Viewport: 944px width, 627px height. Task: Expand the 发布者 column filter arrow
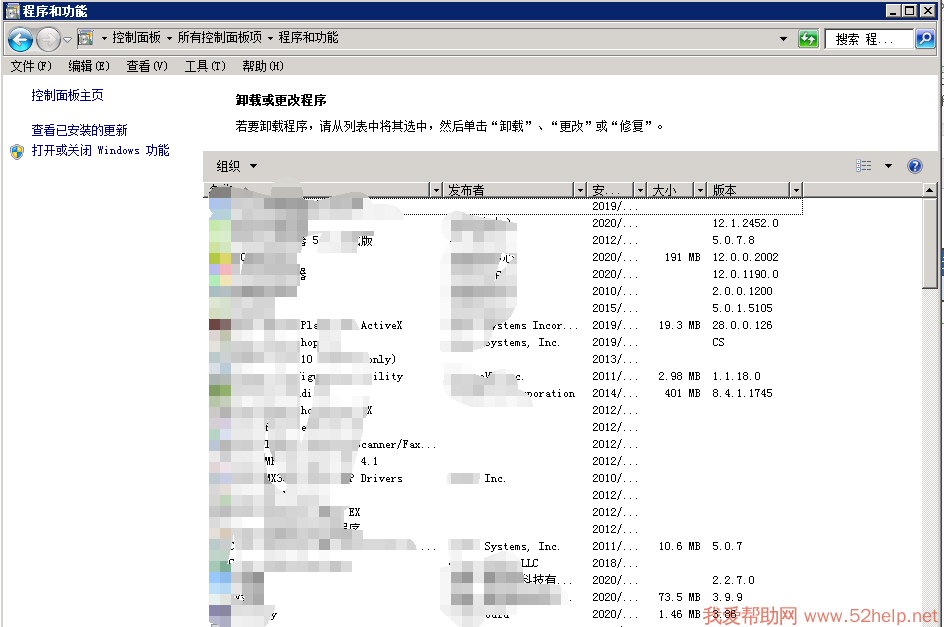coord(579,190)
